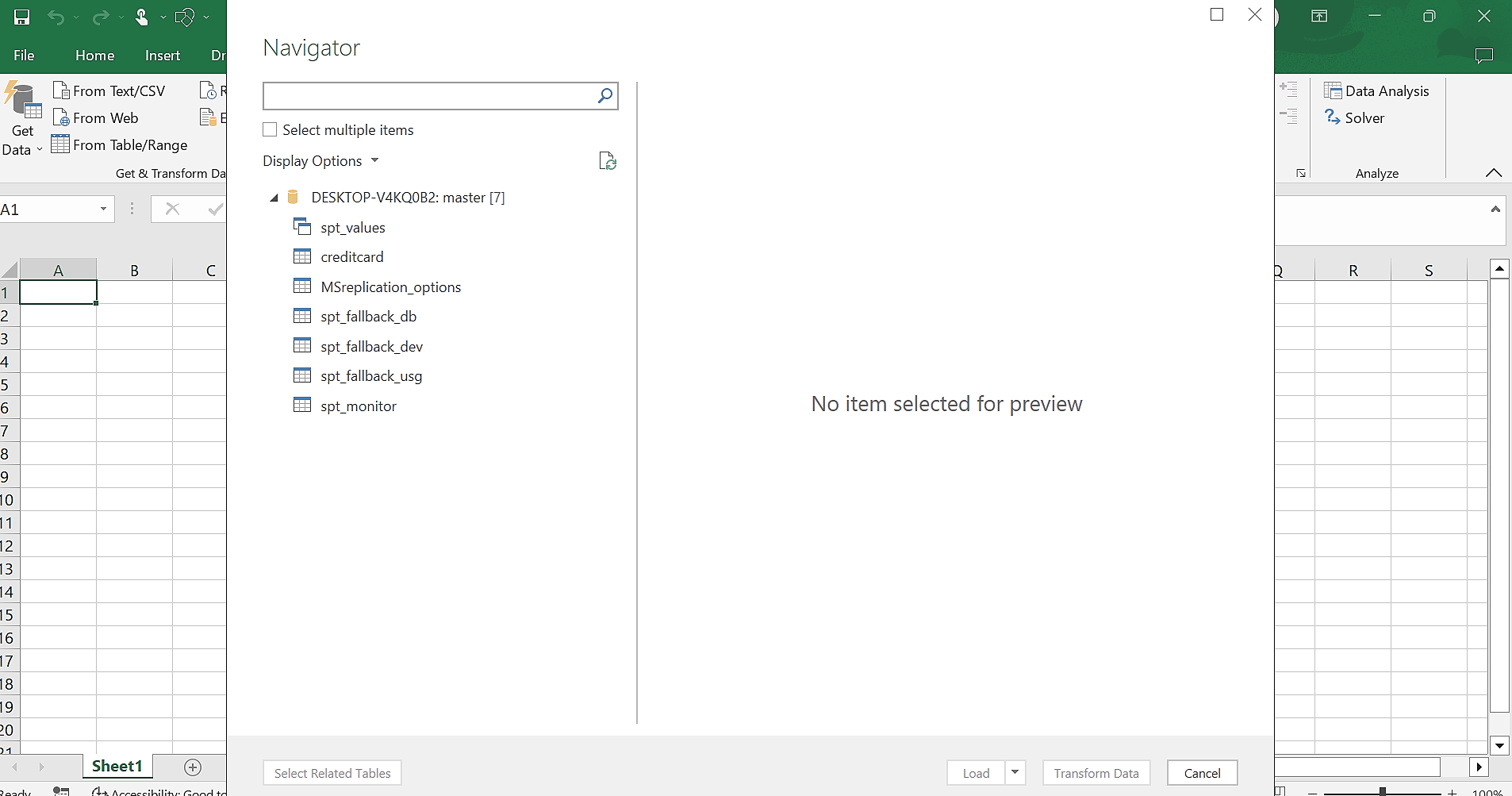Click the Redo arrow icon
Screen dimensions: 1512x796
pos(101,17)
